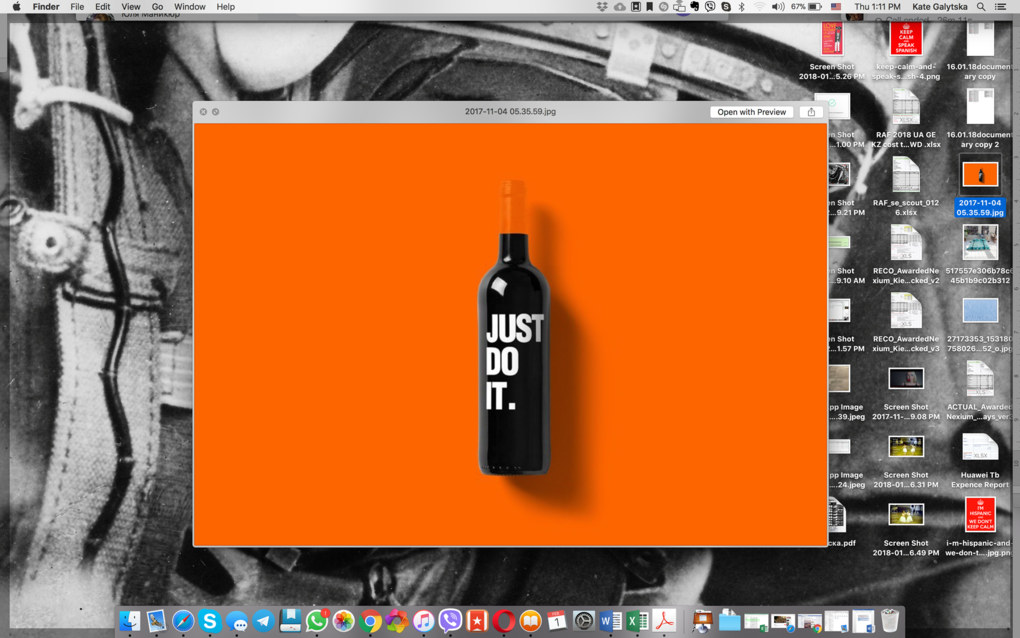1020x638 pixels.
Task: Open the File menu
Action: coord(77,7)
